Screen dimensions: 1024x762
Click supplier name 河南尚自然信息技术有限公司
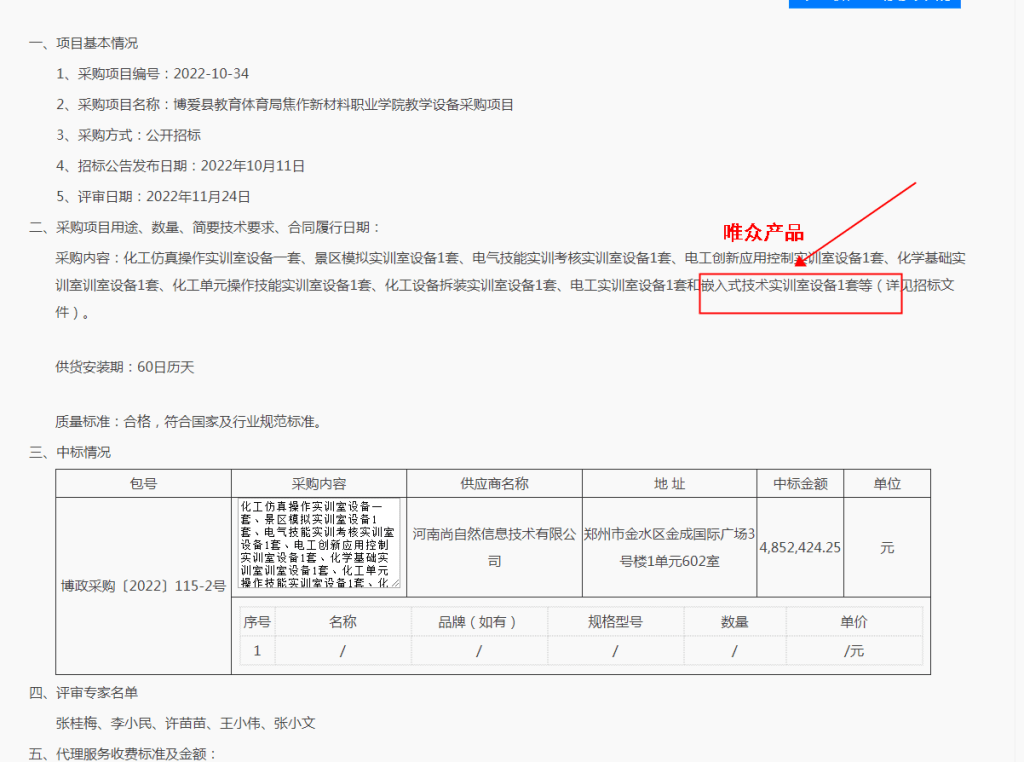(x=494, y=548)
